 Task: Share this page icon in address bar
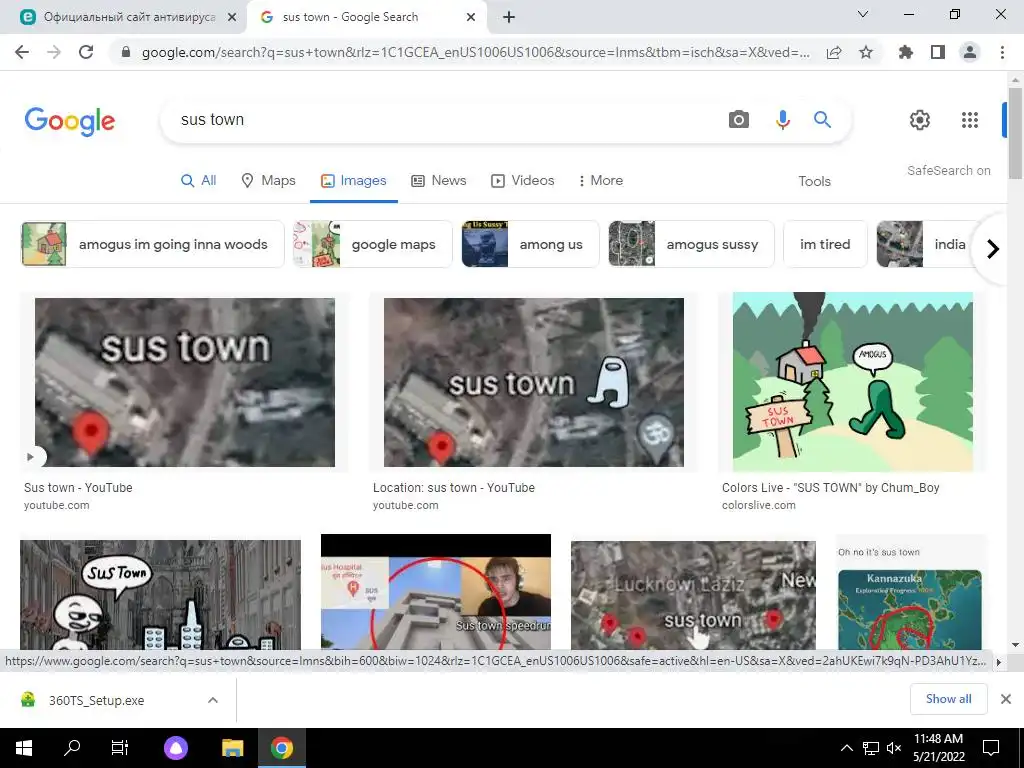coord(834,52)
